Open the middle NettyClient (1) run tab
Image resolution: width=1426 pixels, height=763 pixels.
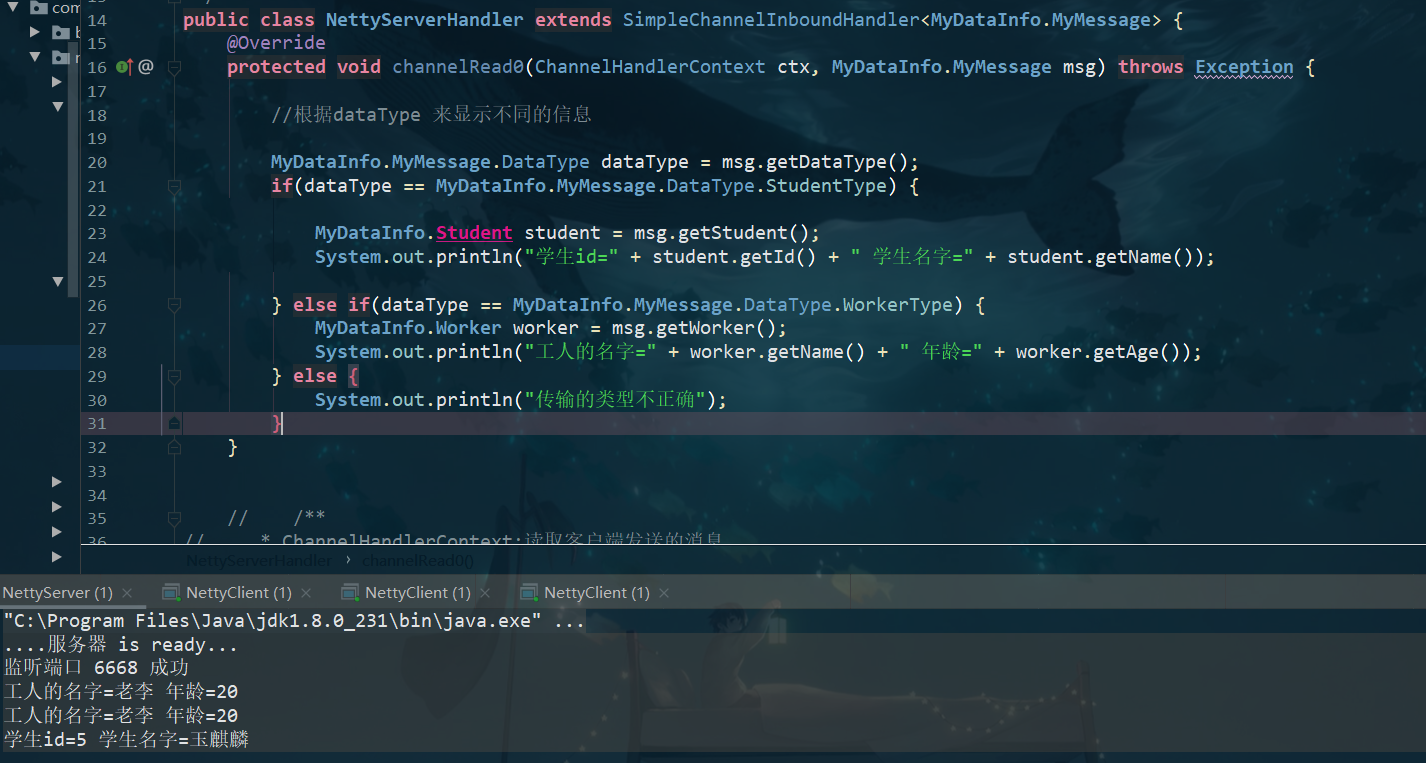[x=418, y=593]
